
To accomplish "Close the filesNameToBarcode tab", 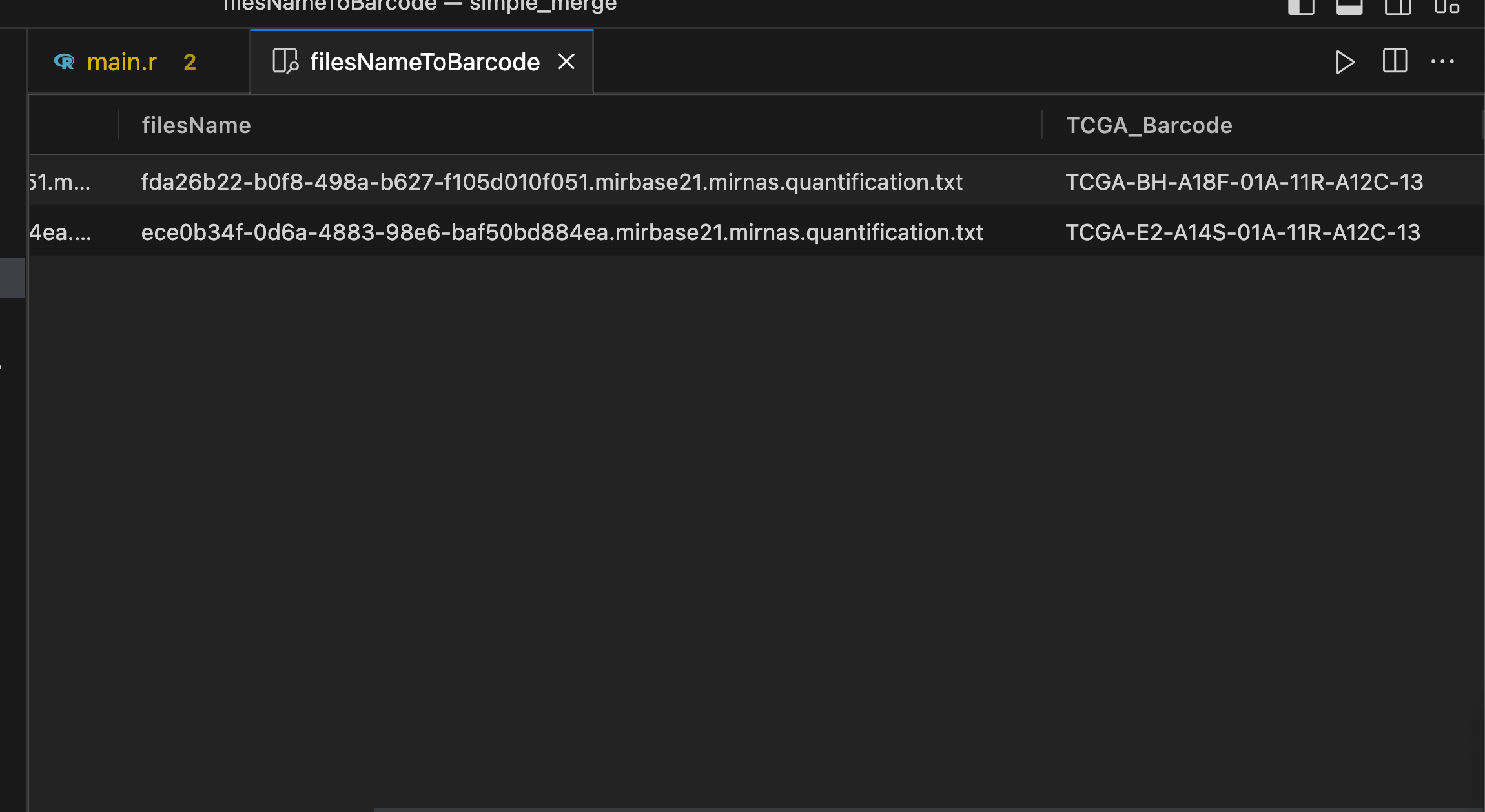I will 566,62.
